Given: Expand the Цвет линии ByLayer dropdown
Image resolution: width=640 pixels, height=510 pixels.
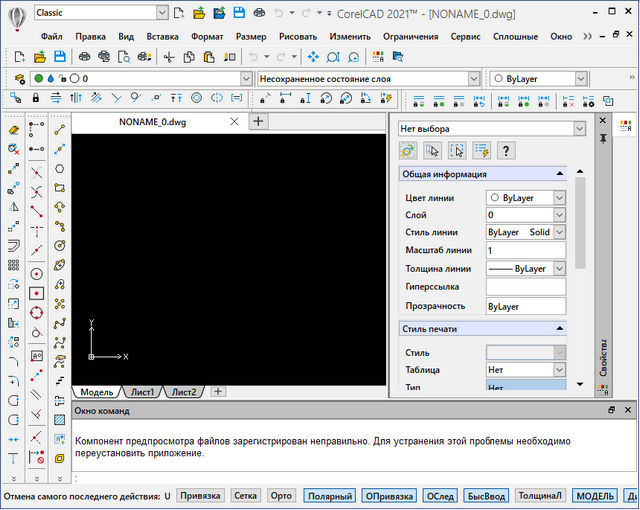Looking at the screenshot, I should point(559,198).
